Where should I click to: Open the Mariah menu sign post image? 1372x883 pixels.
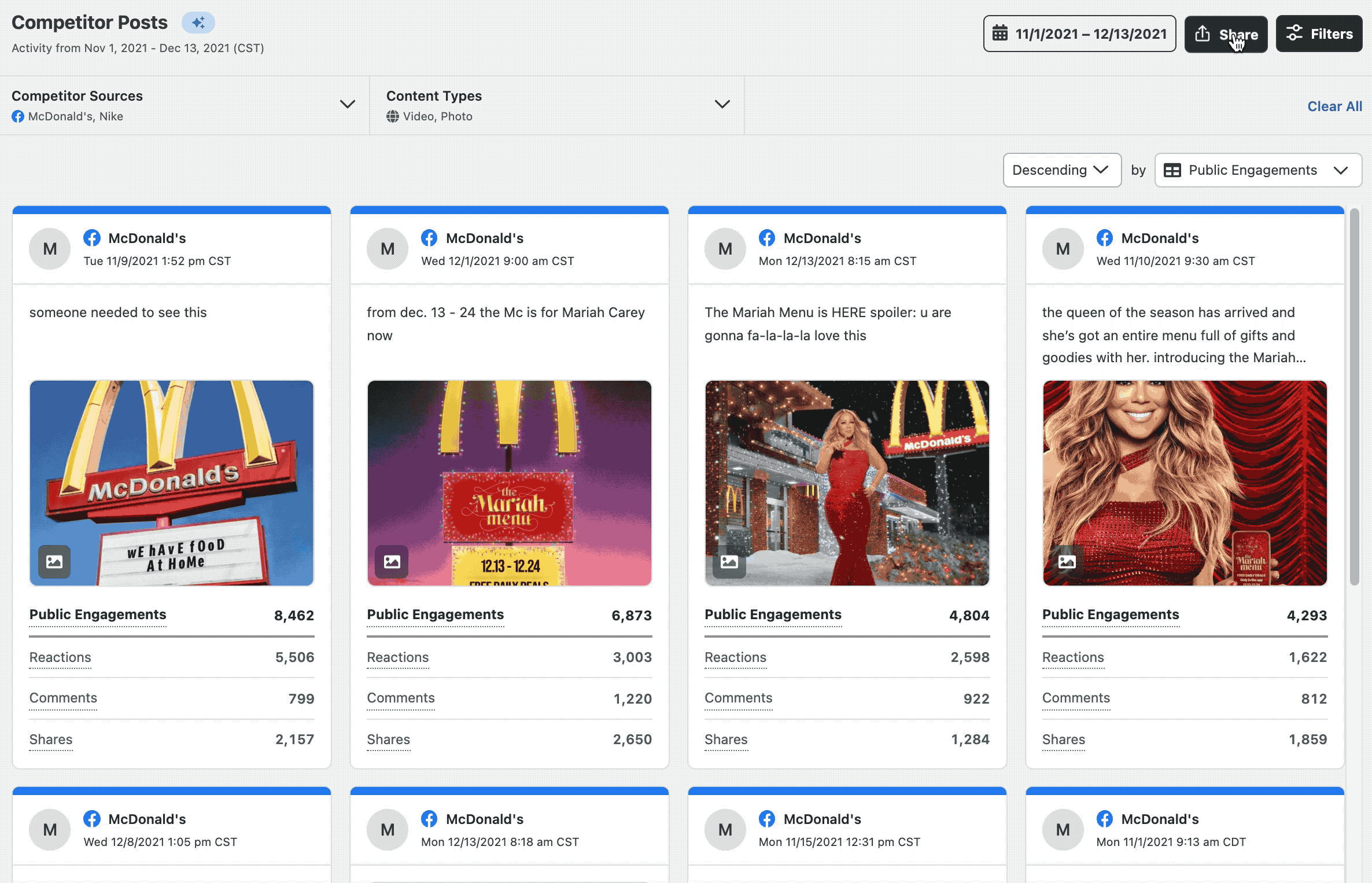pos(509,483)
